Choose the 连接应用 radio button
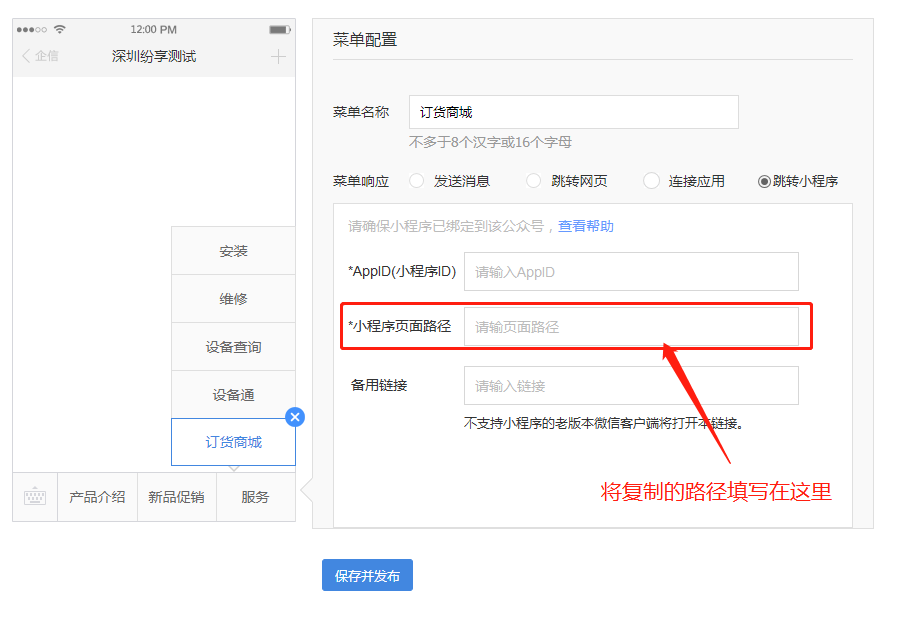Screen dimensions: 897x638 click(x=651, y=181)
